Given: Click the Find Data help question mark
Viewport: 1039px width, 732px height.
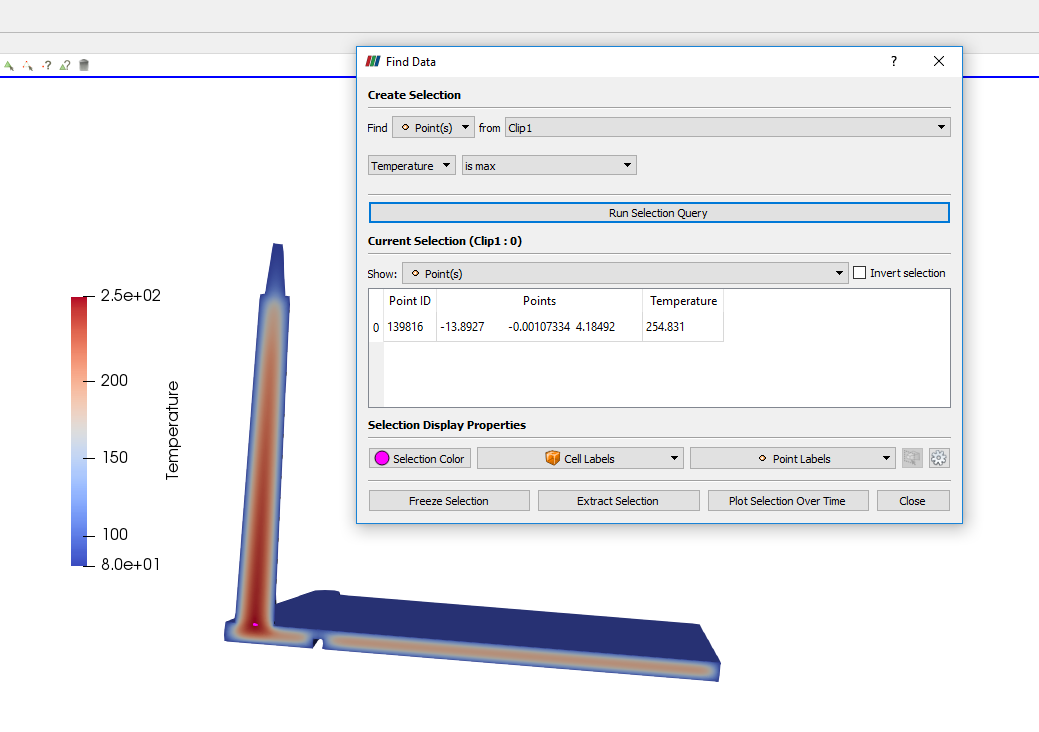Looking at the screenshot, I should click(893, 61).
